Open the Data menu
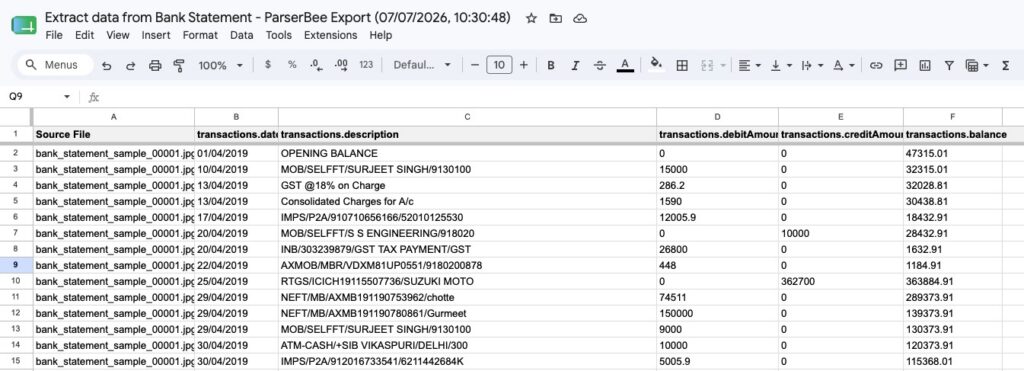Screen dimensions: 1024x371 242,35
